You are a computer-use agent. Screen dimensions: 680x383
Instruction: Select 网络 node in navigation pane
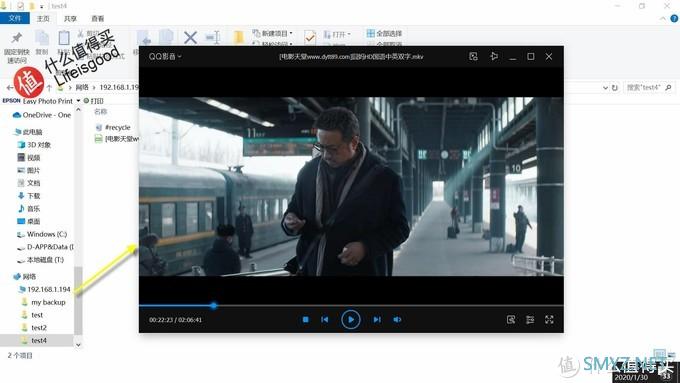(25, 276)
